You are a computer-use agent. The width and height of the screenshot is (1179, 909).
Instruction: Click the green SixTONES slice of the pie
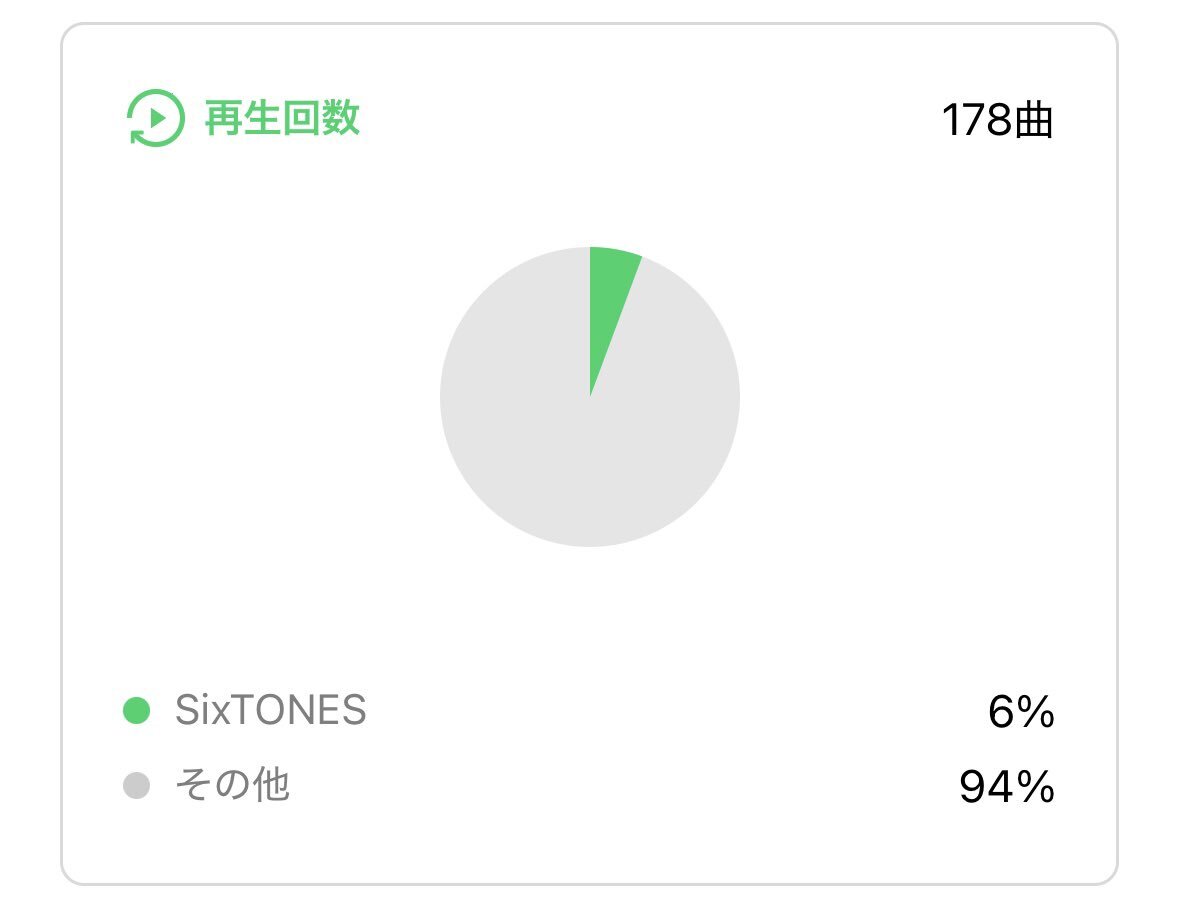click(609, 301)
